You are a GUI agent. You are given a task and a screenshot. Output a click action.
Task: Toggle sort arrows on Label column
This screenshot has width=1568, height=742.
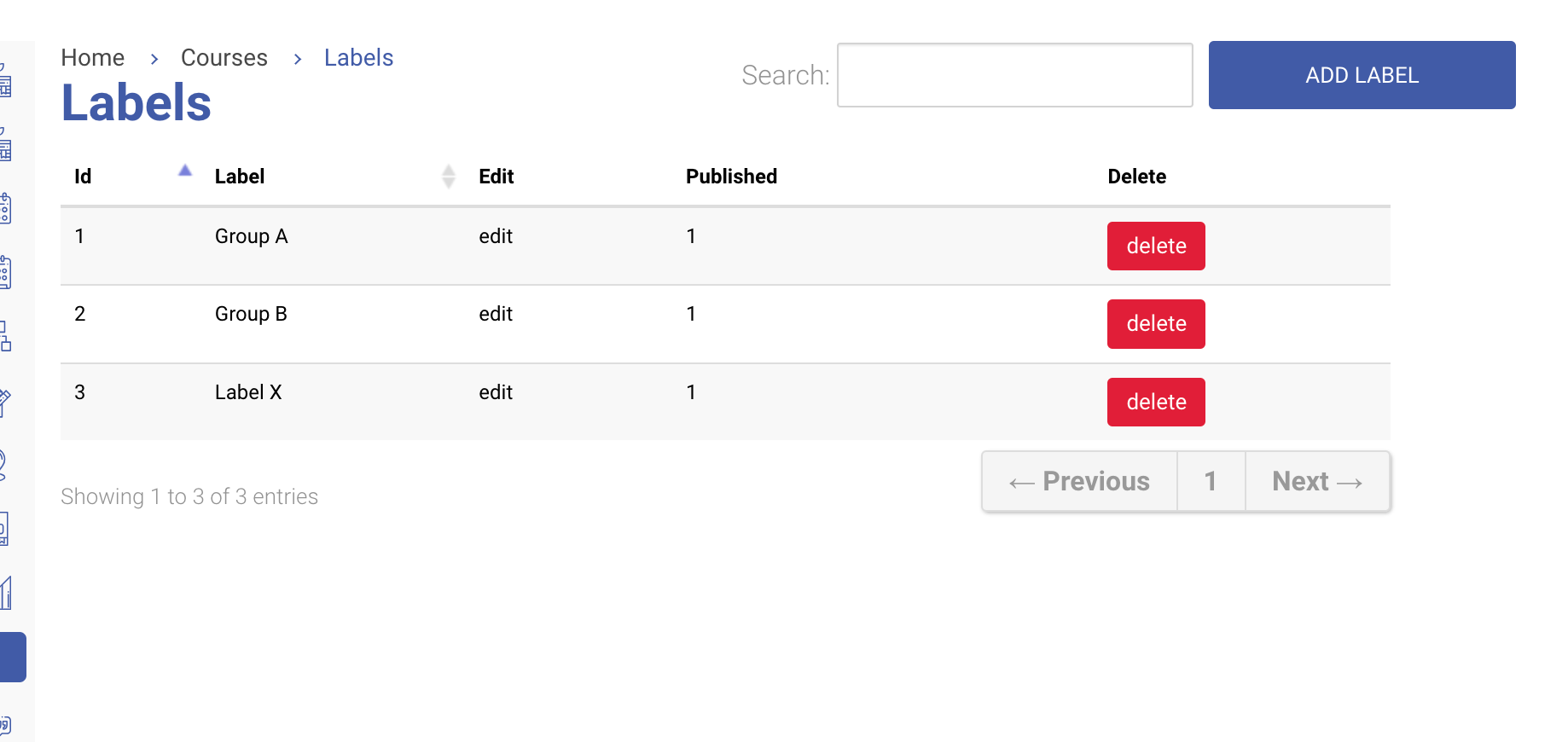tap(449, 177)
